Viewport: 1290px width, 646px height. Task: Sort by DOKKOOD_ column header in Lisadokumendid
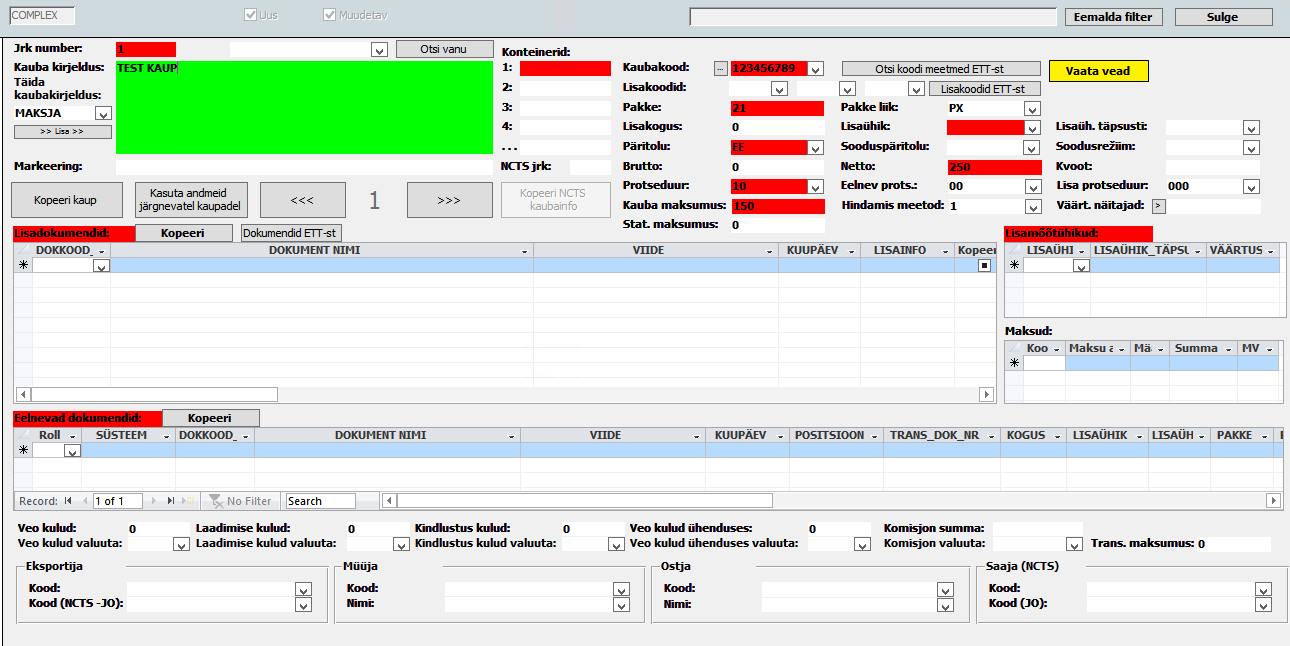pyautogui.click(x=70, y=251)
